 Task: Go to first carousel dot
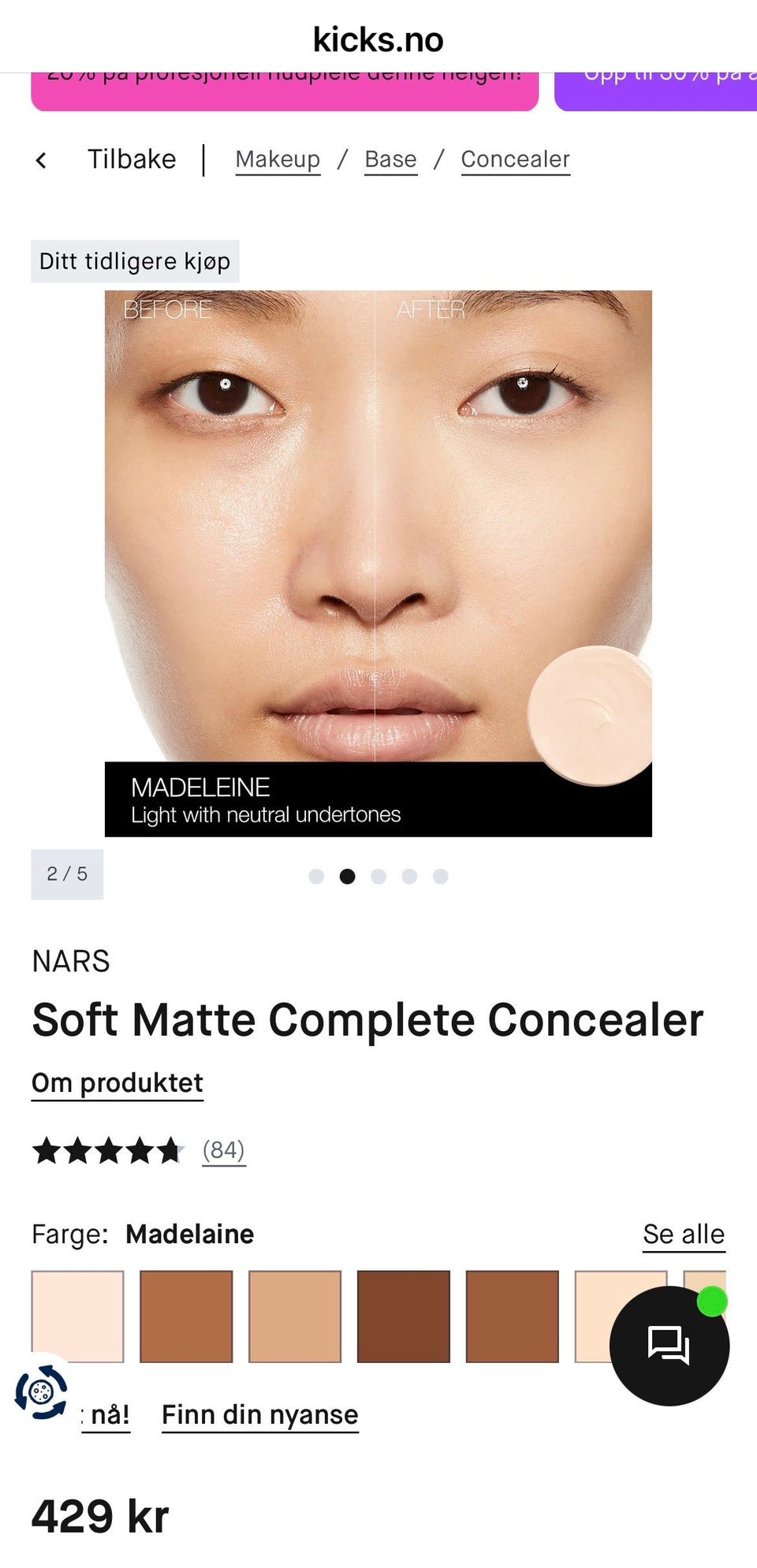[x=316, y=877]
